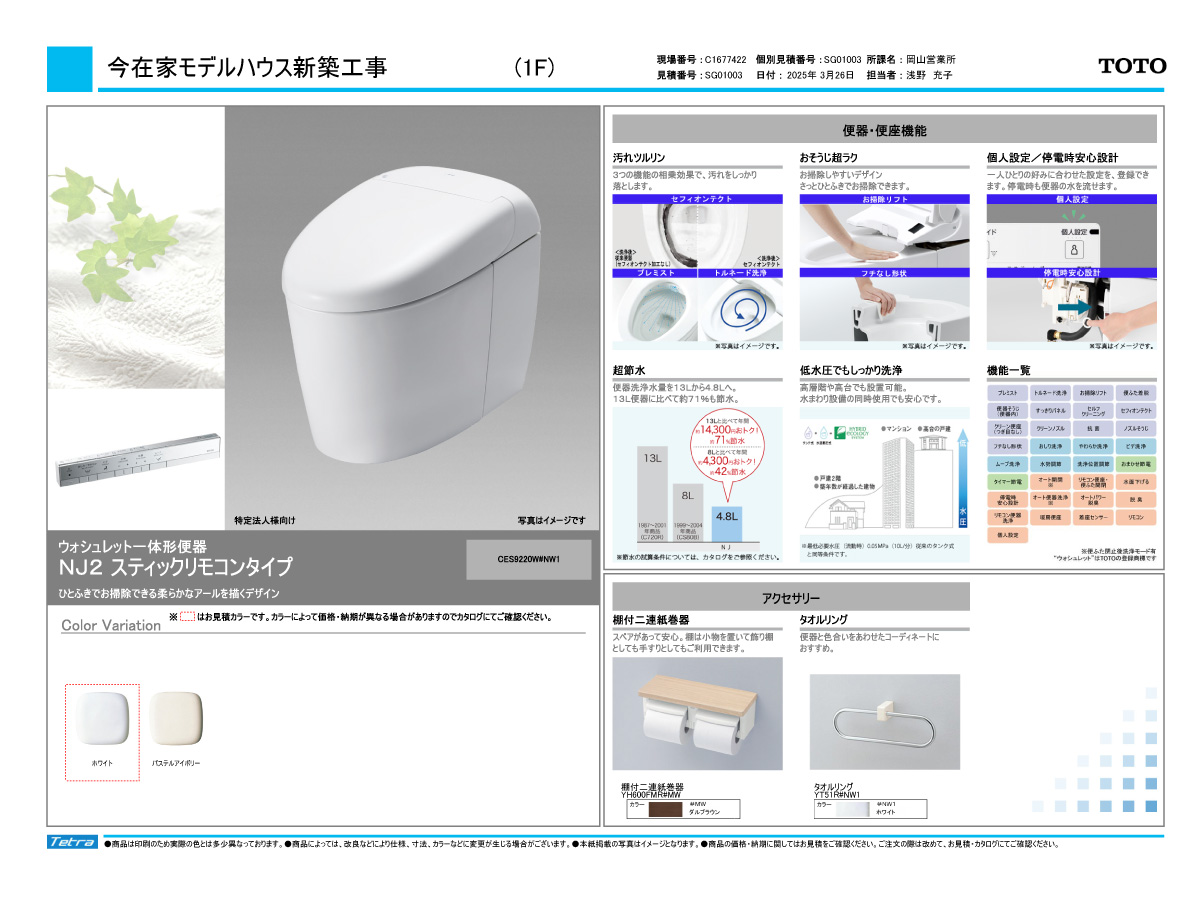
Task: Click the アクセサリー section header
Action: tap(790, 597)
